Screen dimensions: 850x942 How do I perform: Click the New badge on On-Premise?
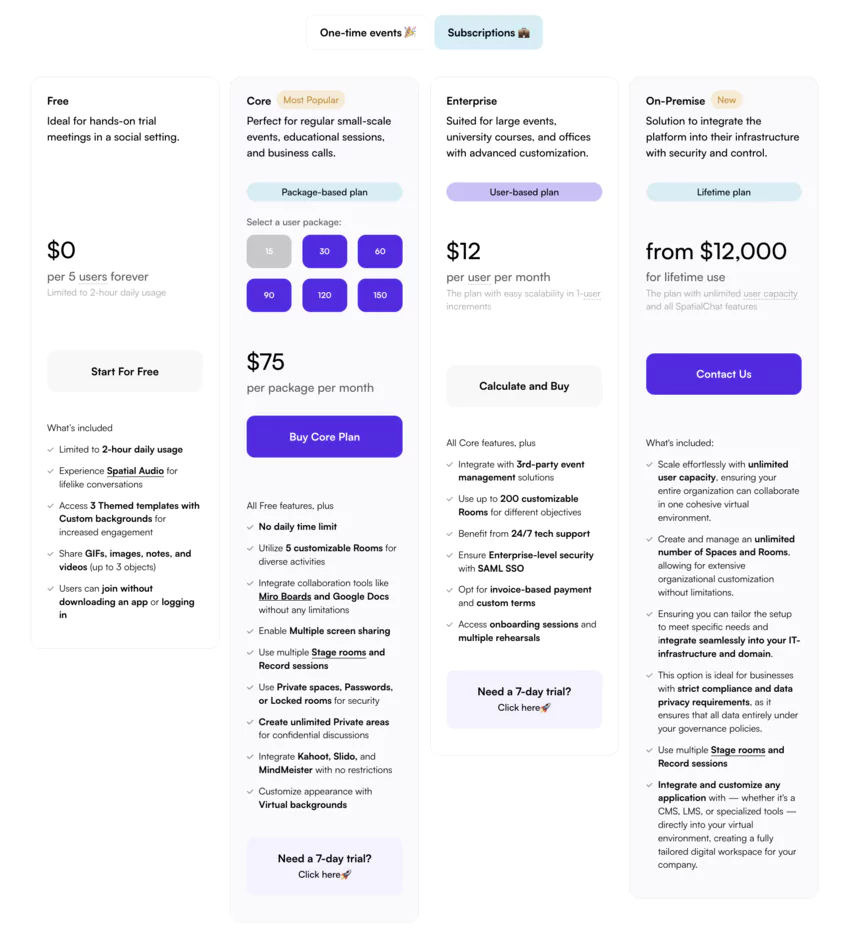pyautogui.click(x=727, y=100)
